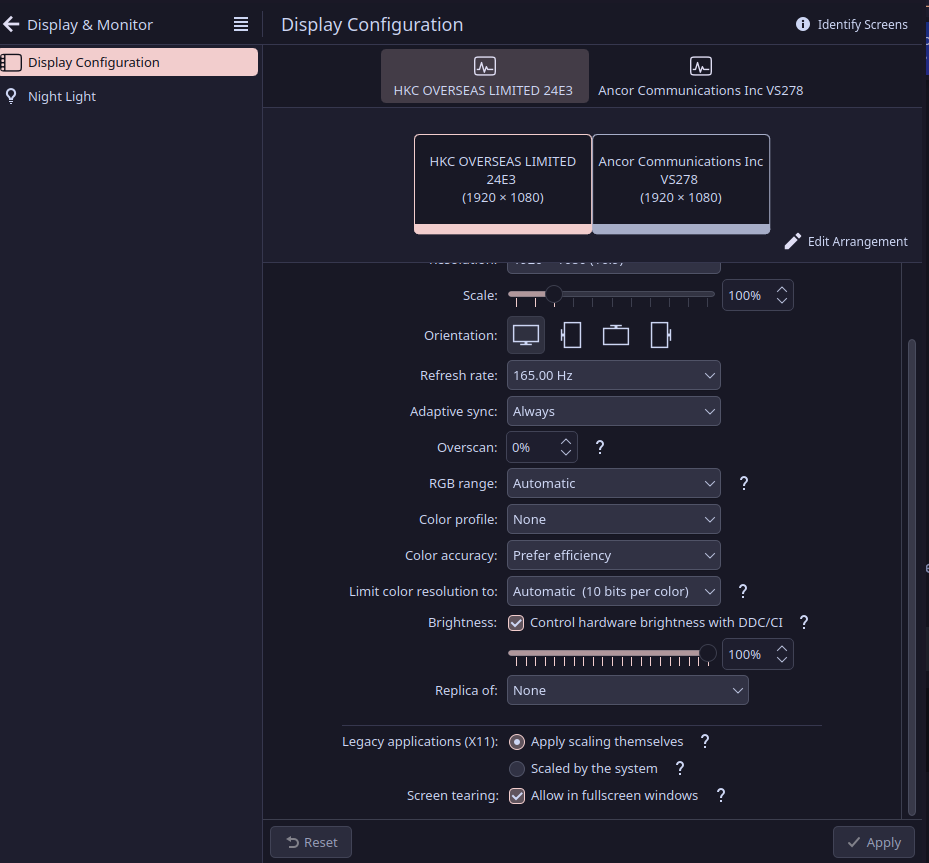929x863 pixels.
Task: Open Display Configuration in sidebar
Action: [129, 62]
